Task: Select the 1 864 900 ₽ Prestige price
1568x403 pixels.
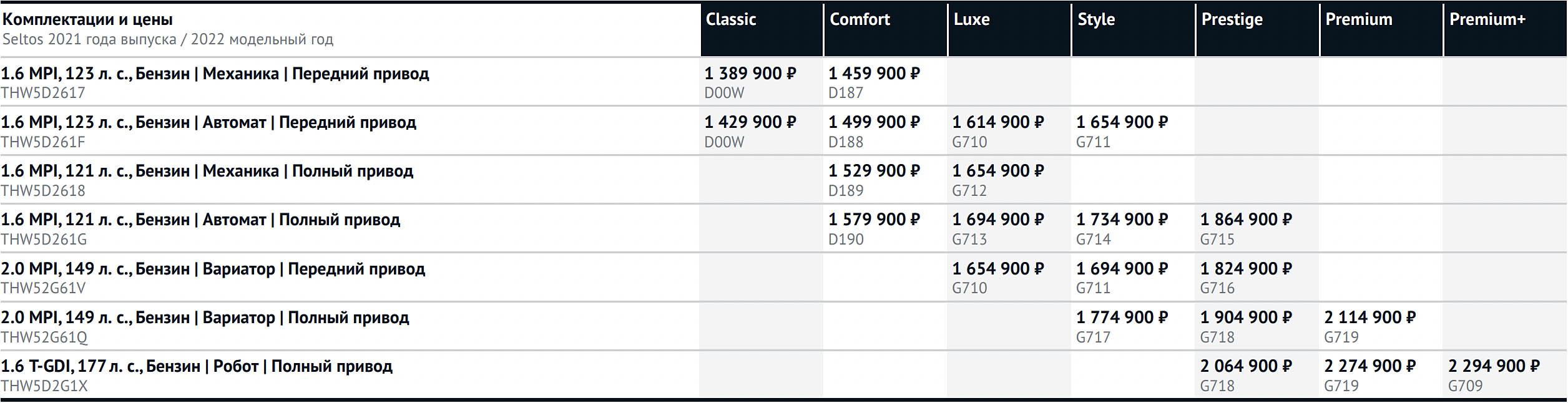Action: click(1246, 220)
